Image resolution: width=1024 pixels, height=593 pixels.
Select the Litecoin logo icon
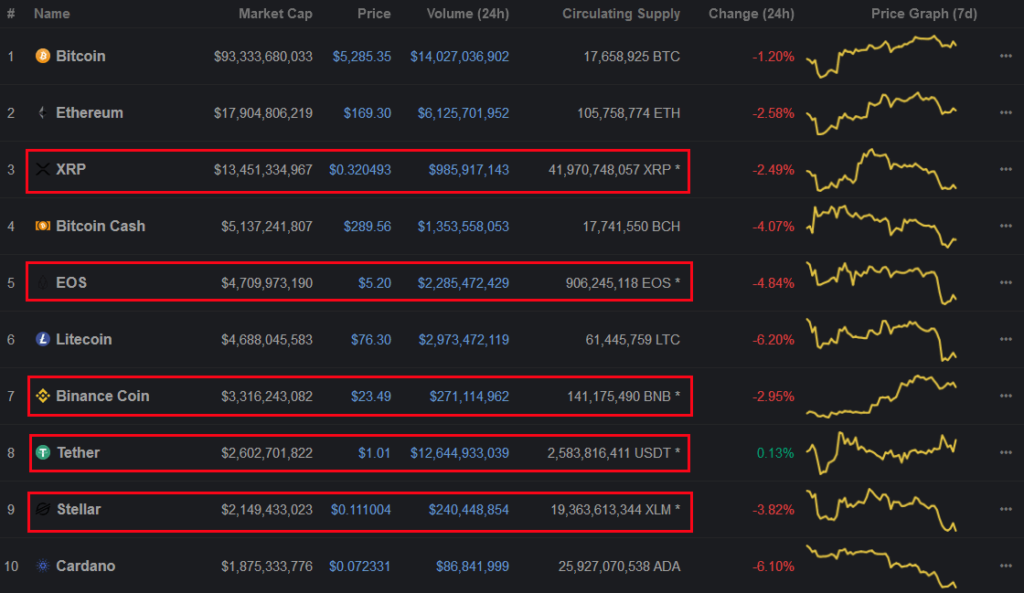[41, 339]
